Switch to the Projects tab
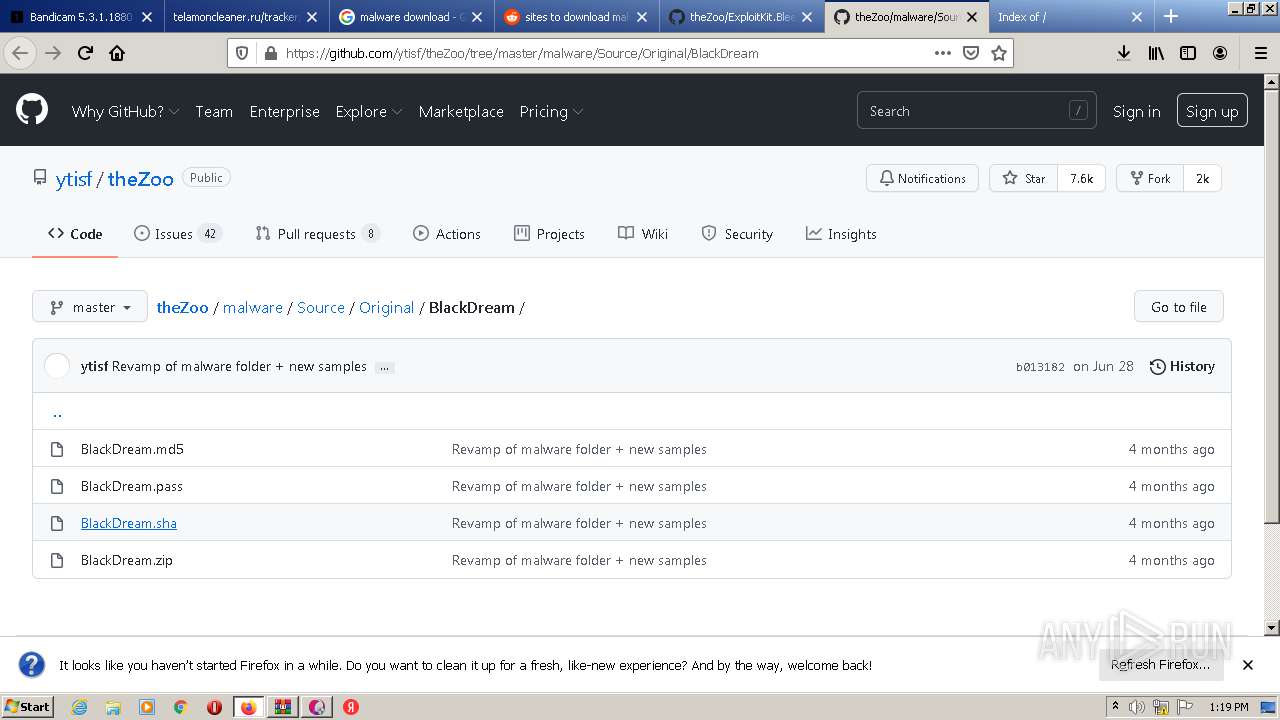Screen dimensions: 1280x720 click(x=549, y=234)
